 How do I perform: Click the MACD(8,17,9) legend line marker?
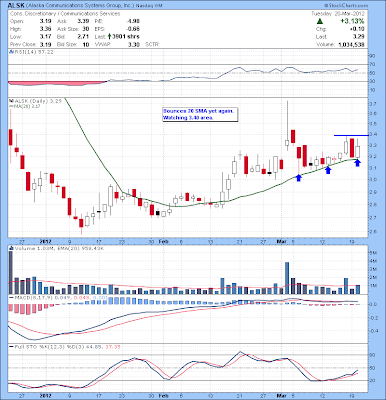tap(11, 297)
